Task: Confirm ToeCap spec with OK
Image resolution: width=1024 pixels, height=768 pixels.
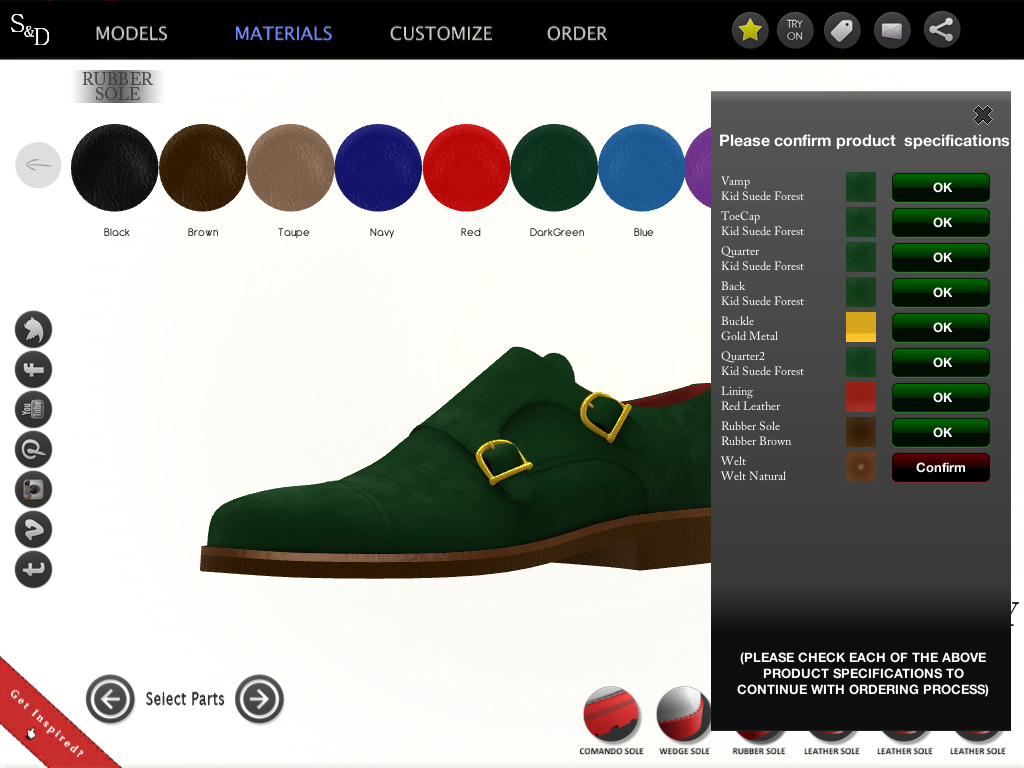Action: click(941, 223)
